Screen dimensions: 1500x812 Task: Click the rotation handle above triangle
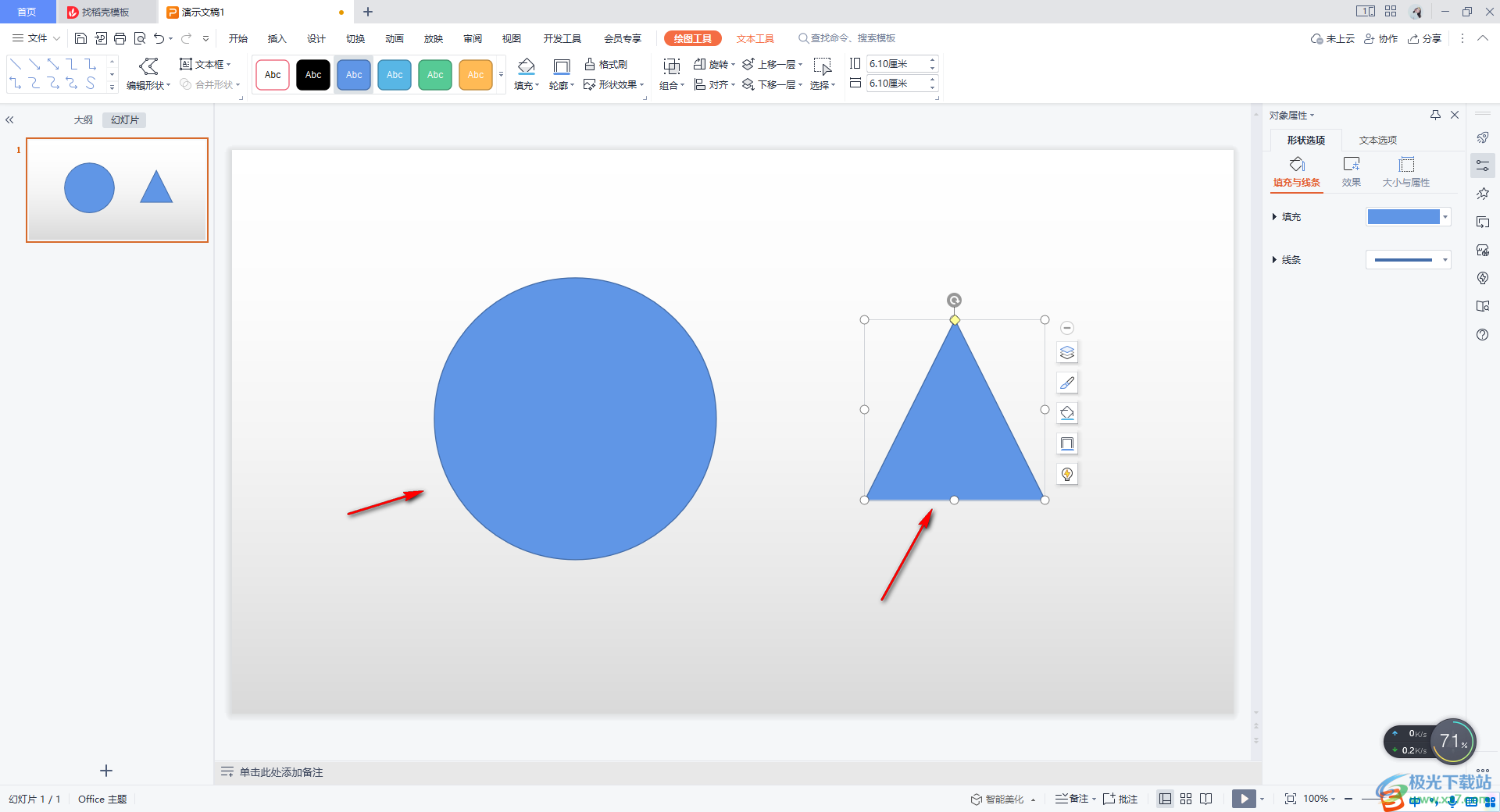pyautogui.click(x=954, y=300)
